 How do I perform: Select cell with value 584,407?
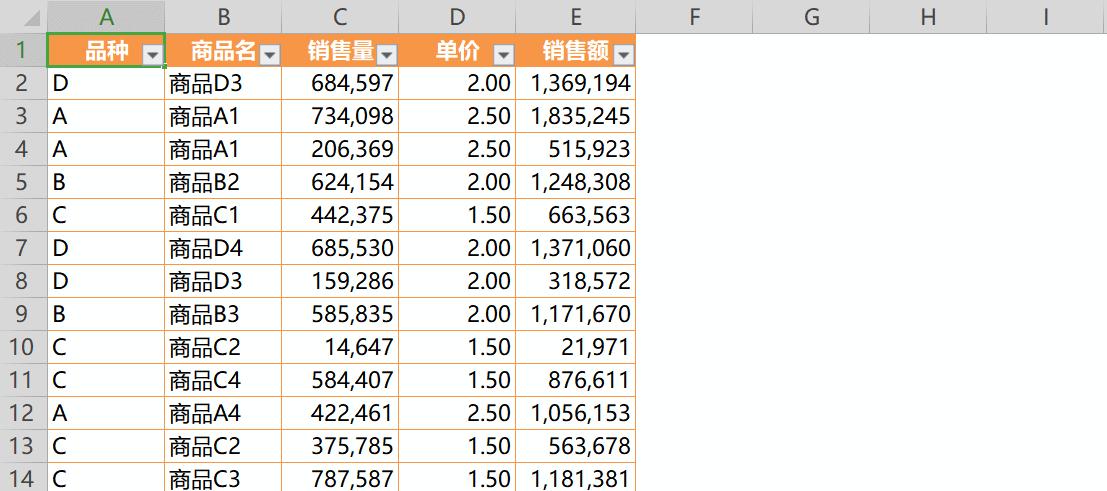pos(340,380)
